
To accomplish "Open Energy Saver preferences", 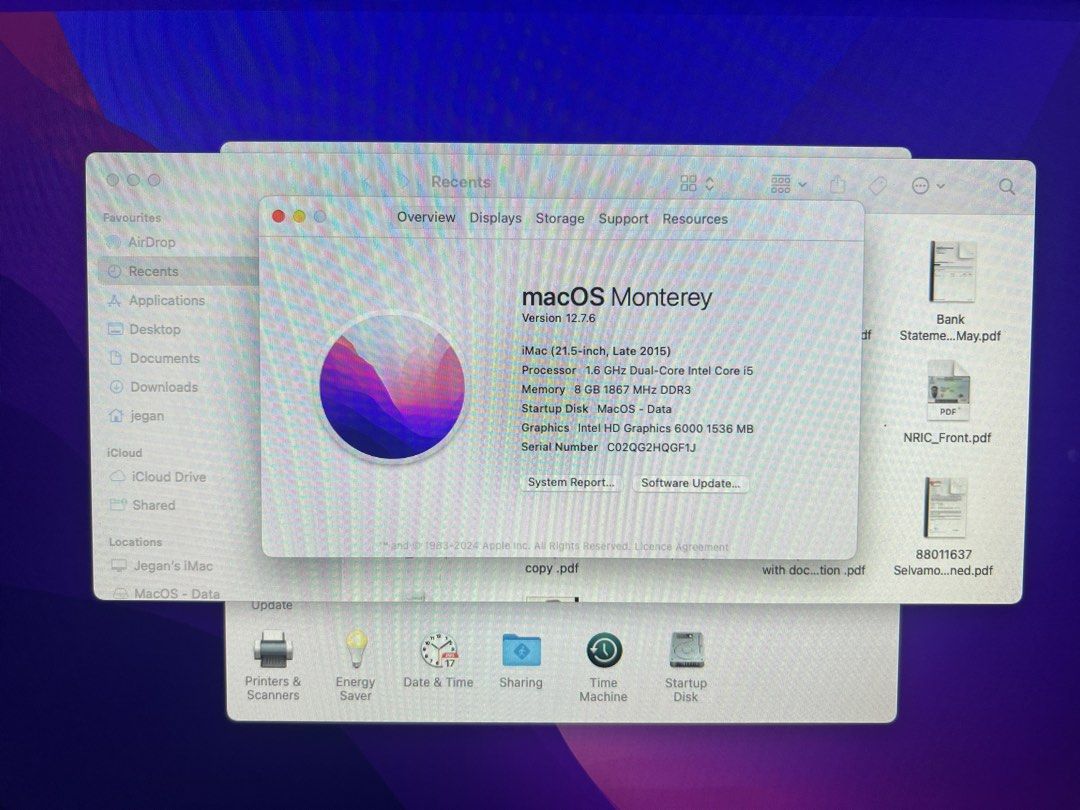I will pos(355,665).
